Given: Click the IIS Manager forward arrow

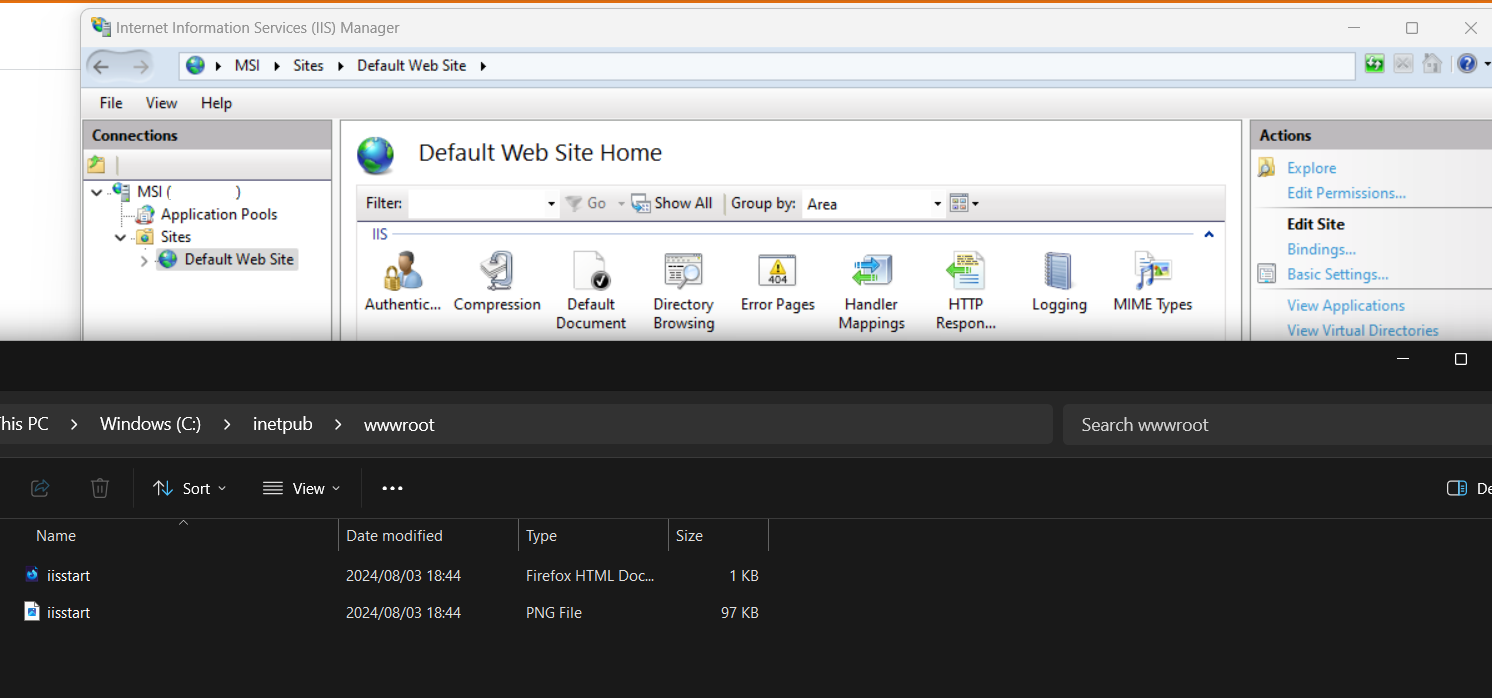Looking at the screenshot, I should click(x=141, y=67).
